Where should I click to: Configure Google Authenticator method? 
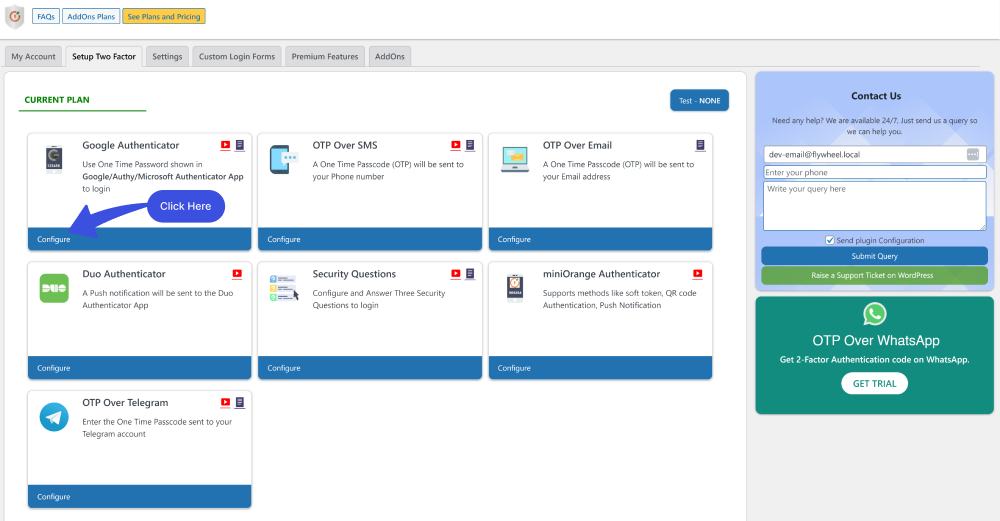139,239
